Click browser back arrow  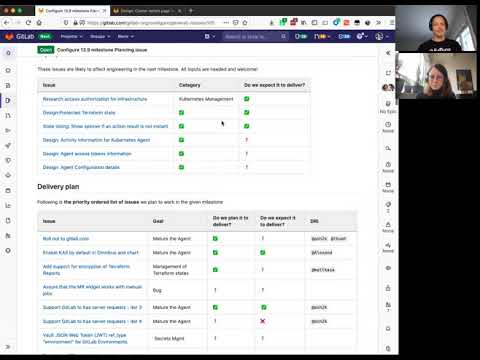pos(7,23)
